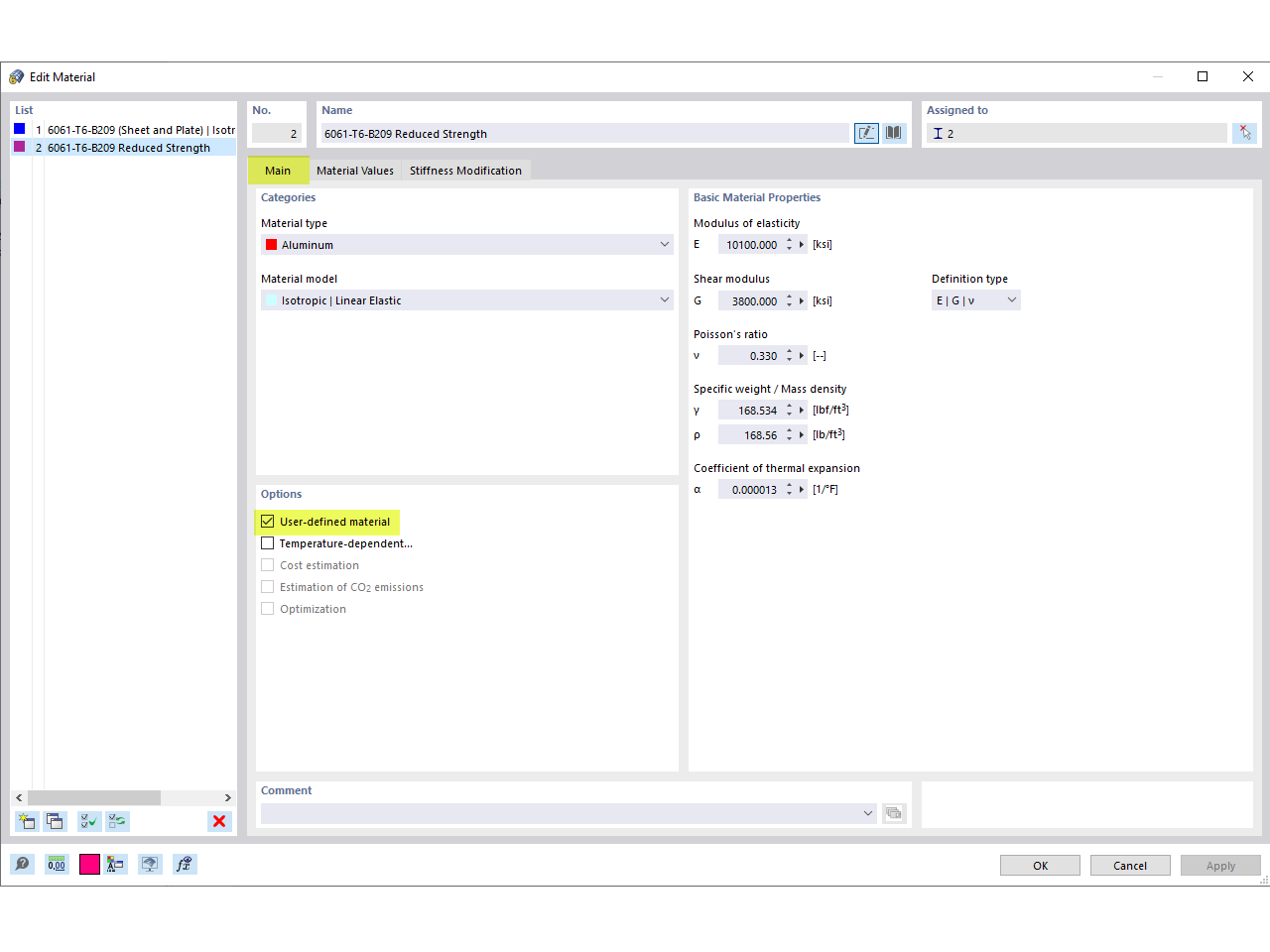Click Estimation of CO2 emissions checkbox
The width and height of the screenshot is (1270, 952).
click(x=268, y=587)
